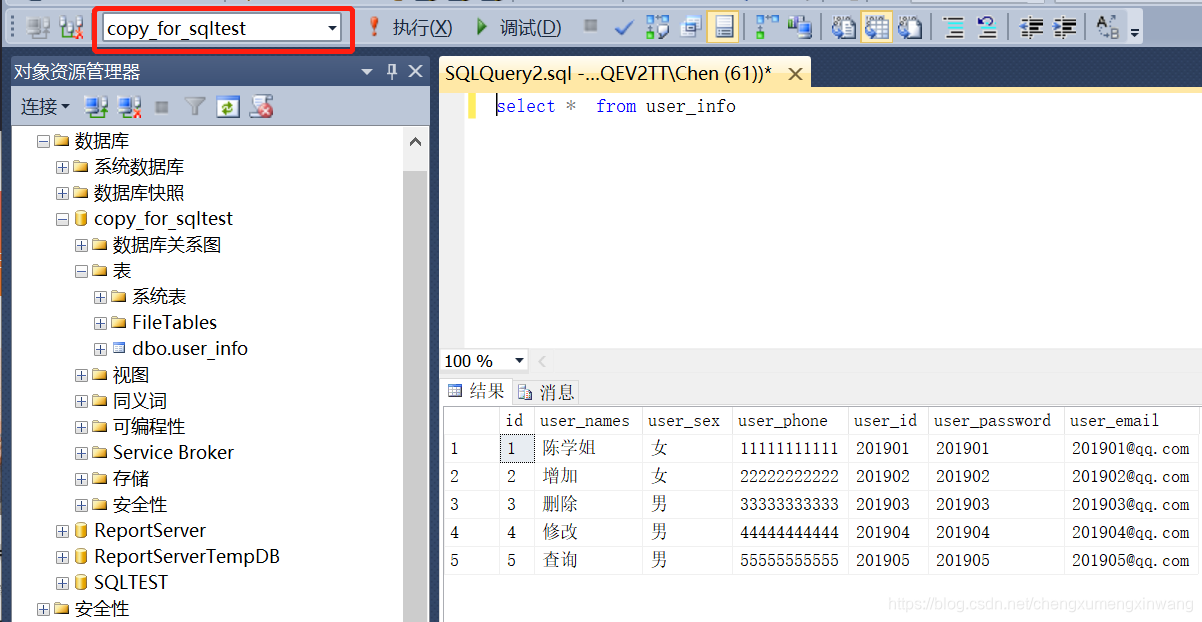Click the filter icon in Object Explorer
1202x622 pixels.
tap(194, 106)
